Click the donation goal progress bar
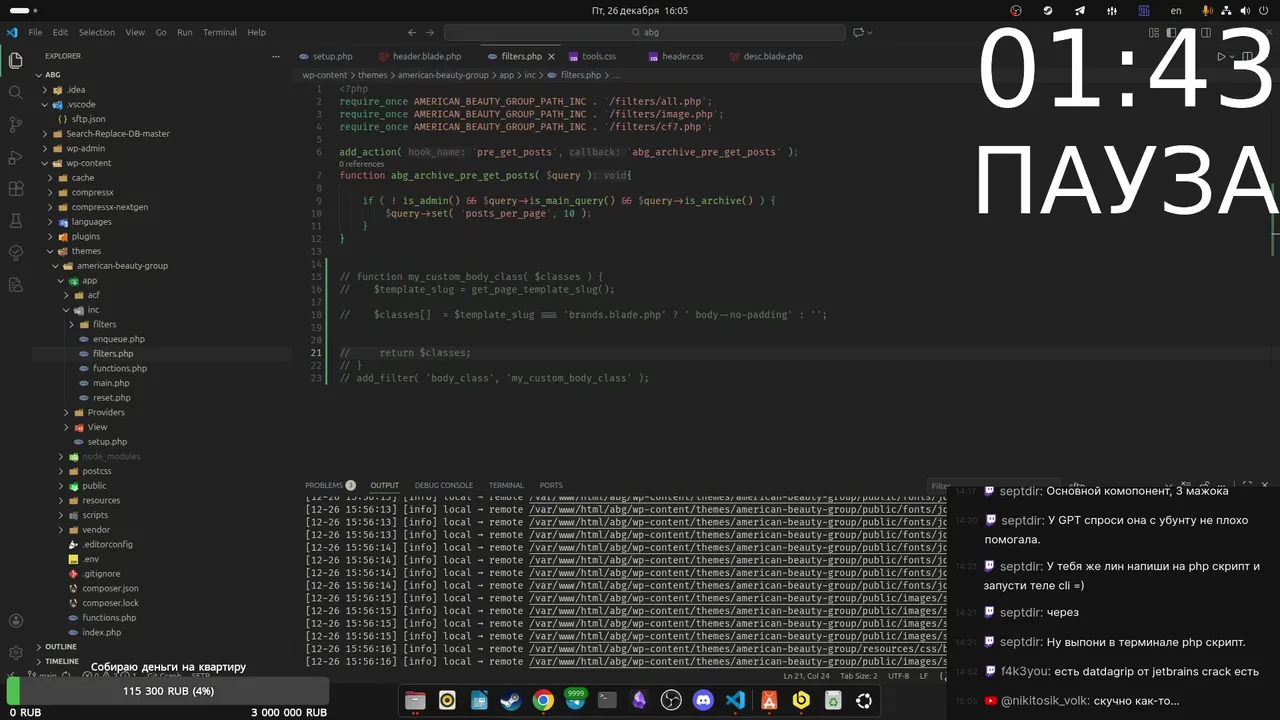Screen dimensions: 1280x720 (168, 691)
